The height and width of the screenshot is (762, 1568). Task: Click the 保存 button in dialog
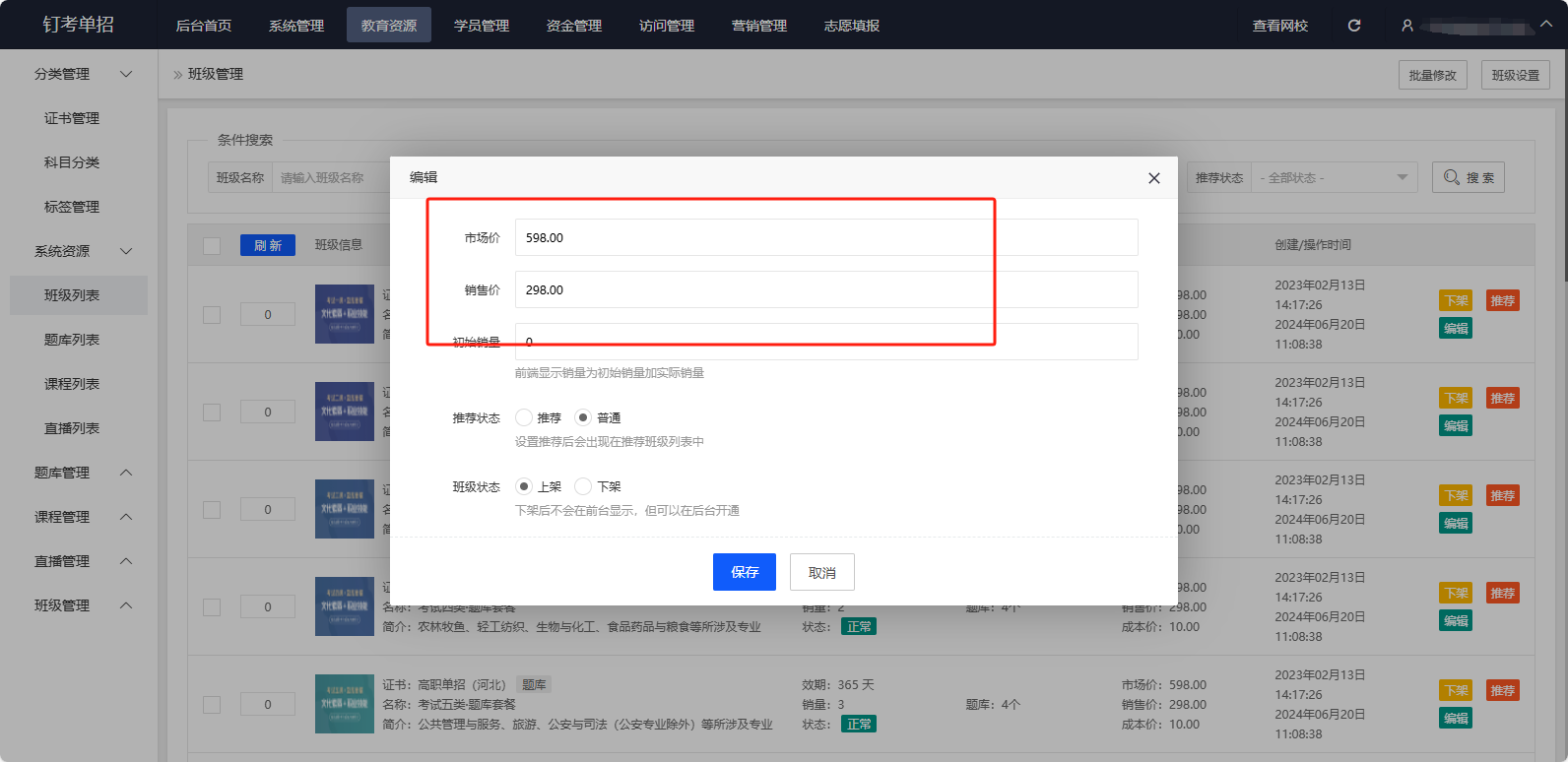(x=745, y=572)
